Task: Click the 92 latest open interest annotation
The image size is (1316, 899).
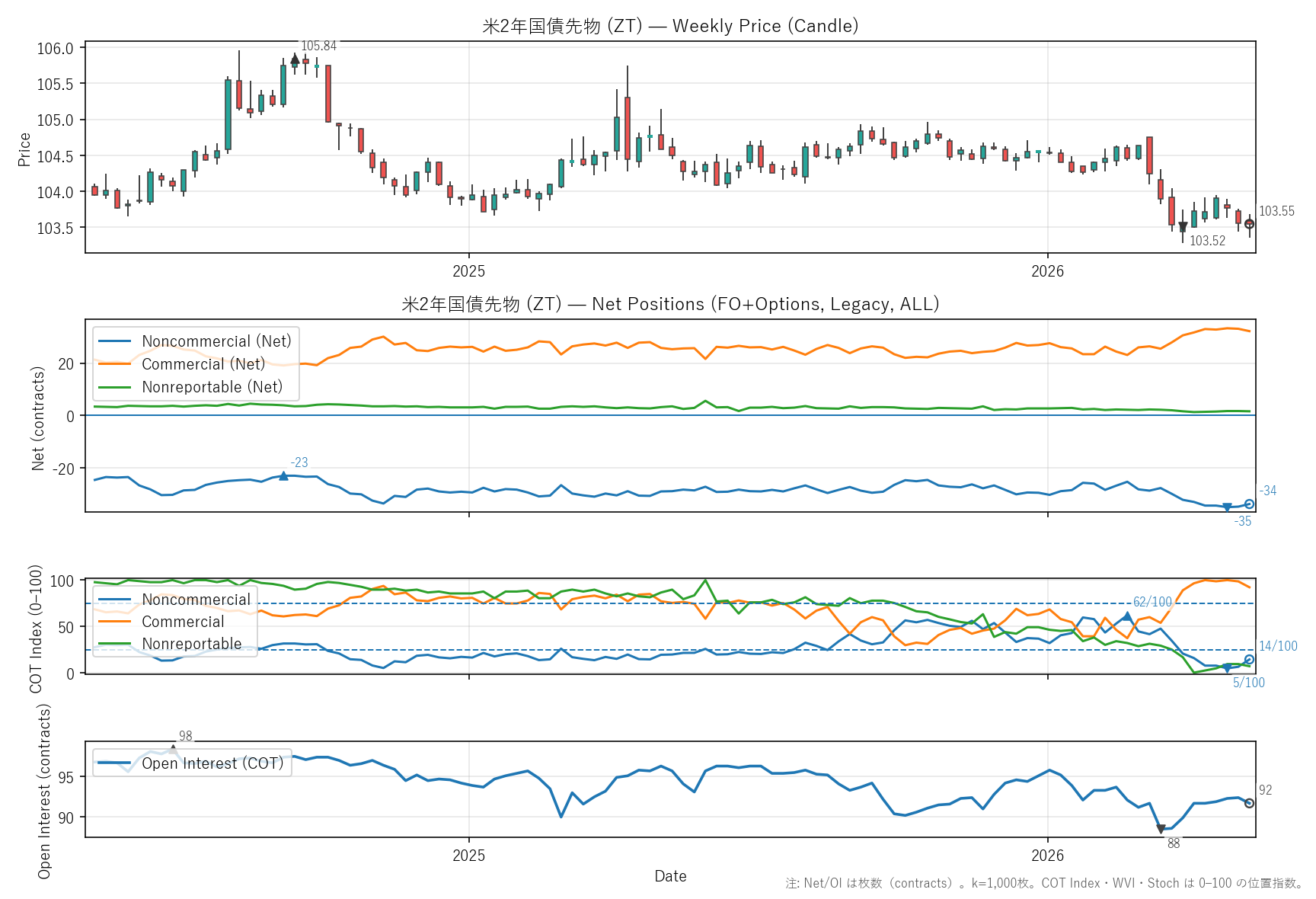Action: (1266, 791)
